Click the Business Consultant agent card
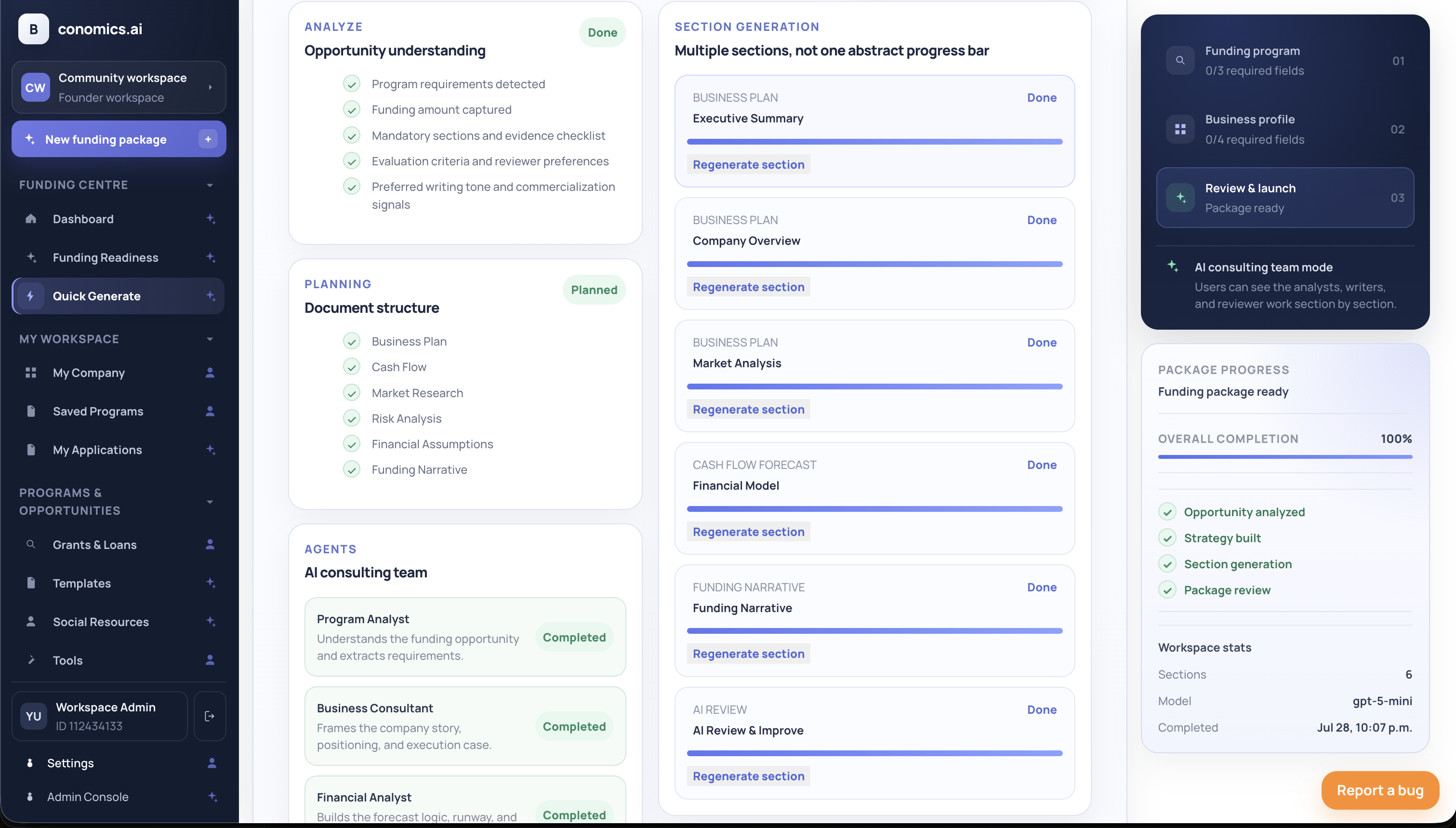 465,726
